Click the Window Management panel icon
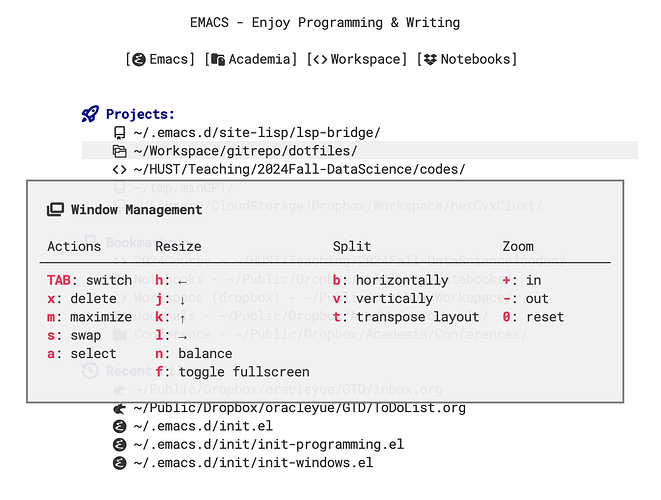The width and height of the screenshot is (661, 500). tap(56, 210)
